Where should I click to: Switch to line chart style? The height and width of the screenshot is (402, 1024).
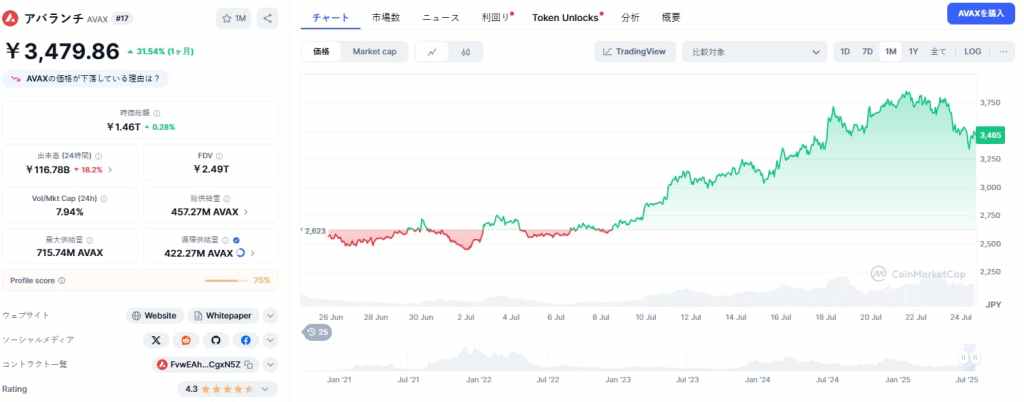click(432, 52)
